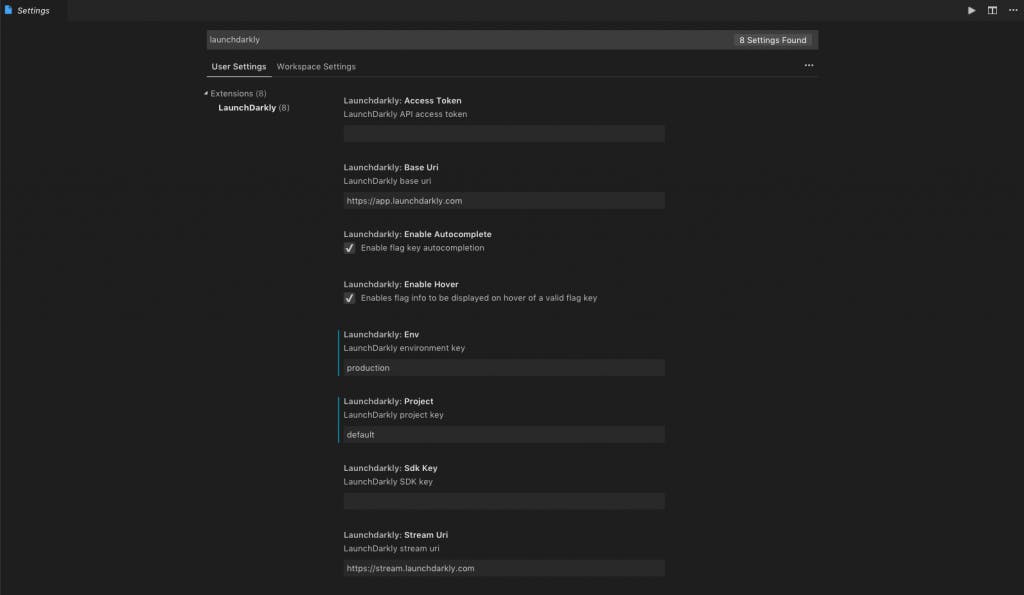
Task: Click 'LaunchDarkly SDK key' description
Action: pyautogui.click(x=388, y=482)
